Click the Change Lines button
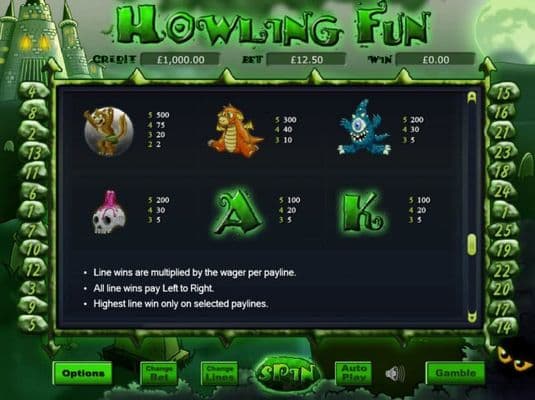The width and height of the screenshot is (535, 400). point(219,373)
